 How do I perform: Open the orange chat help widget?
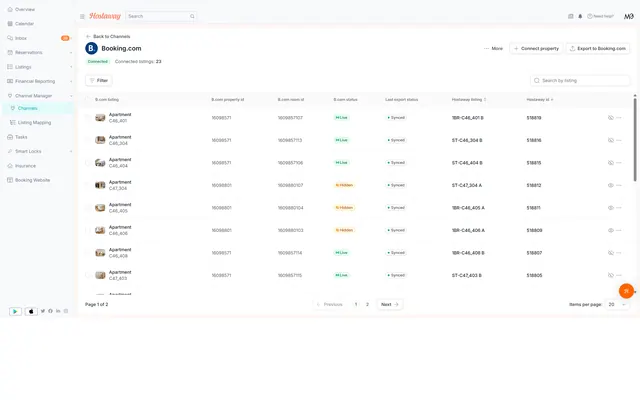[627, 291]
